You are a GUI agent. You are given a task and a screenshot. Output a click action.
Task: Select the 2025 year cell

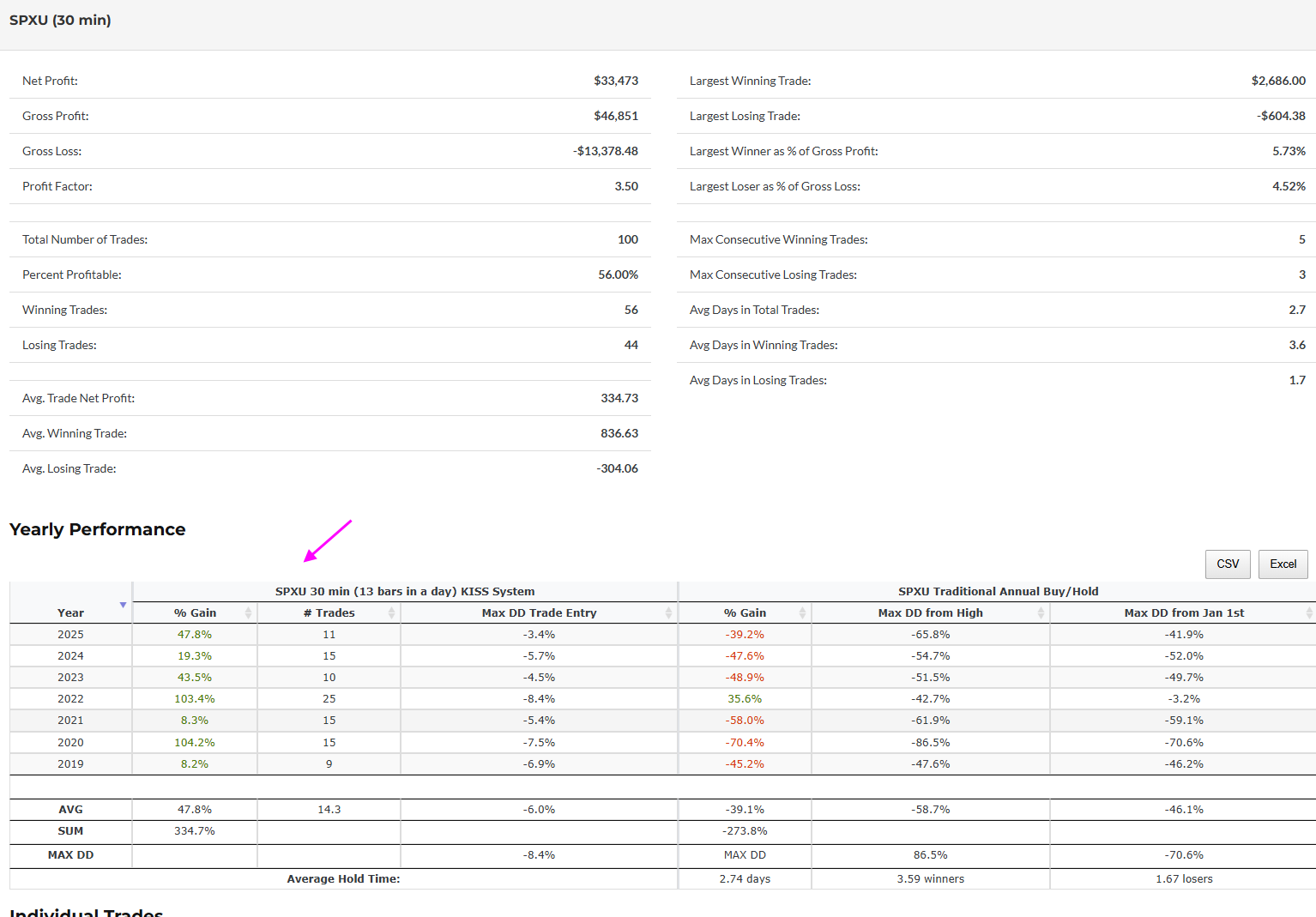pos(70,635)
